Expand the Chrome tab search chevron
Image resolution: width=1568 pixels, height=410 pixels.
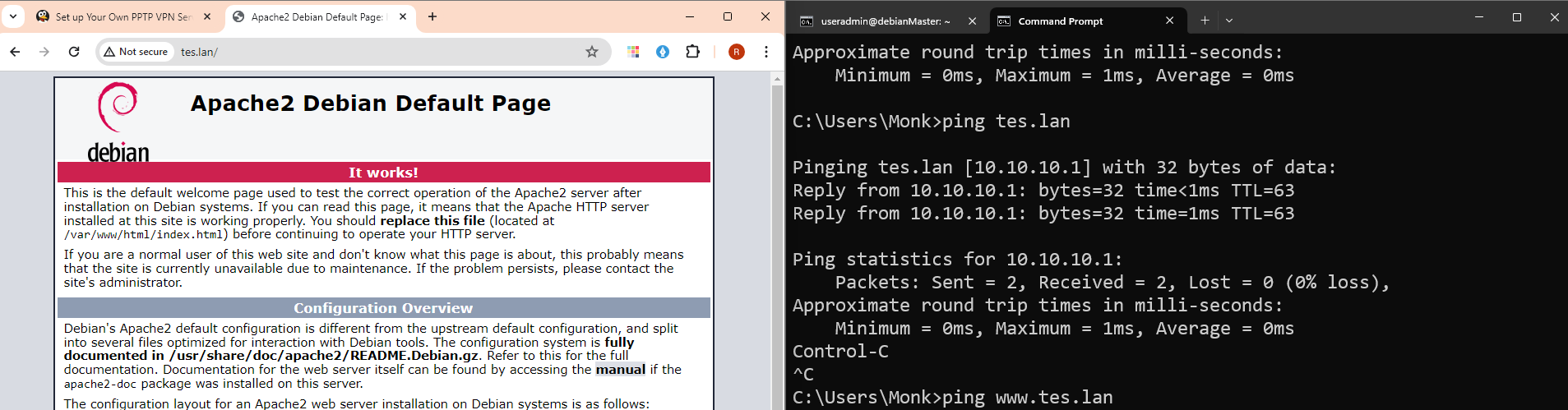coord(13,16)
